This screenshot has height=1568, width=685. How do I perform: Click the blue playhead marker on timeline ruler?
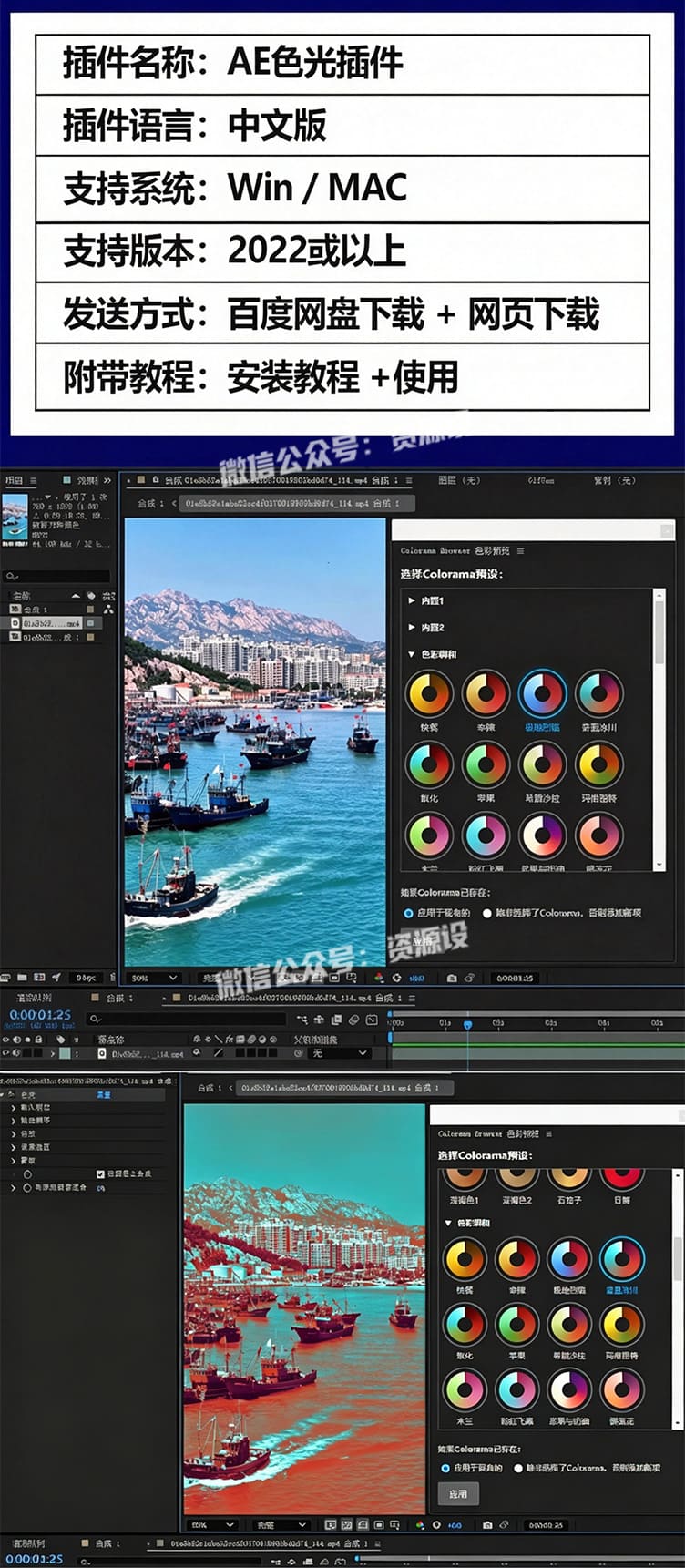(x=467, y=1025)
